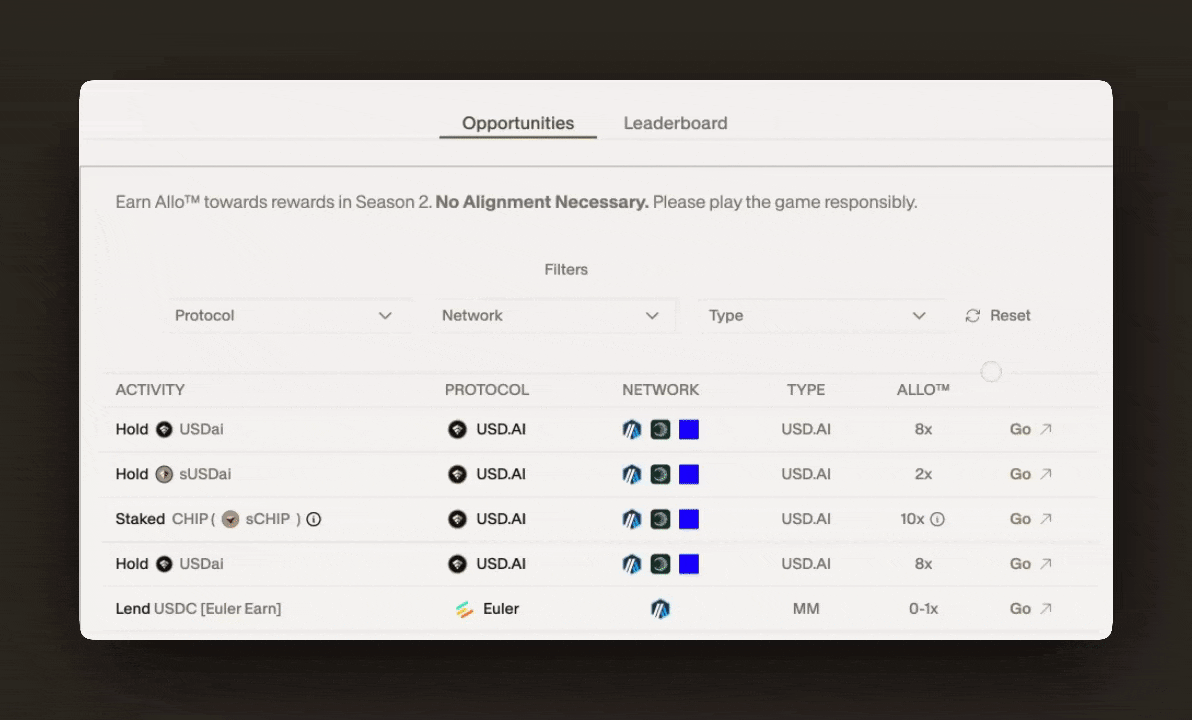Click dark green network icon in sUSDai row
Screen dimensions: 1192x720
coord(661,474)
